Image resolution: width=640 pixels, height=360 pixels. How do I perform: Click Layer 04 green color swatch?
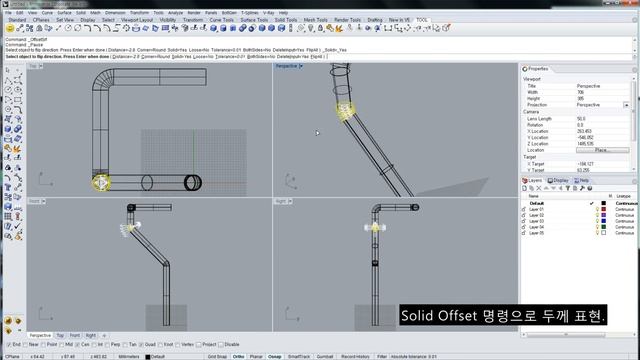[604, 227]
